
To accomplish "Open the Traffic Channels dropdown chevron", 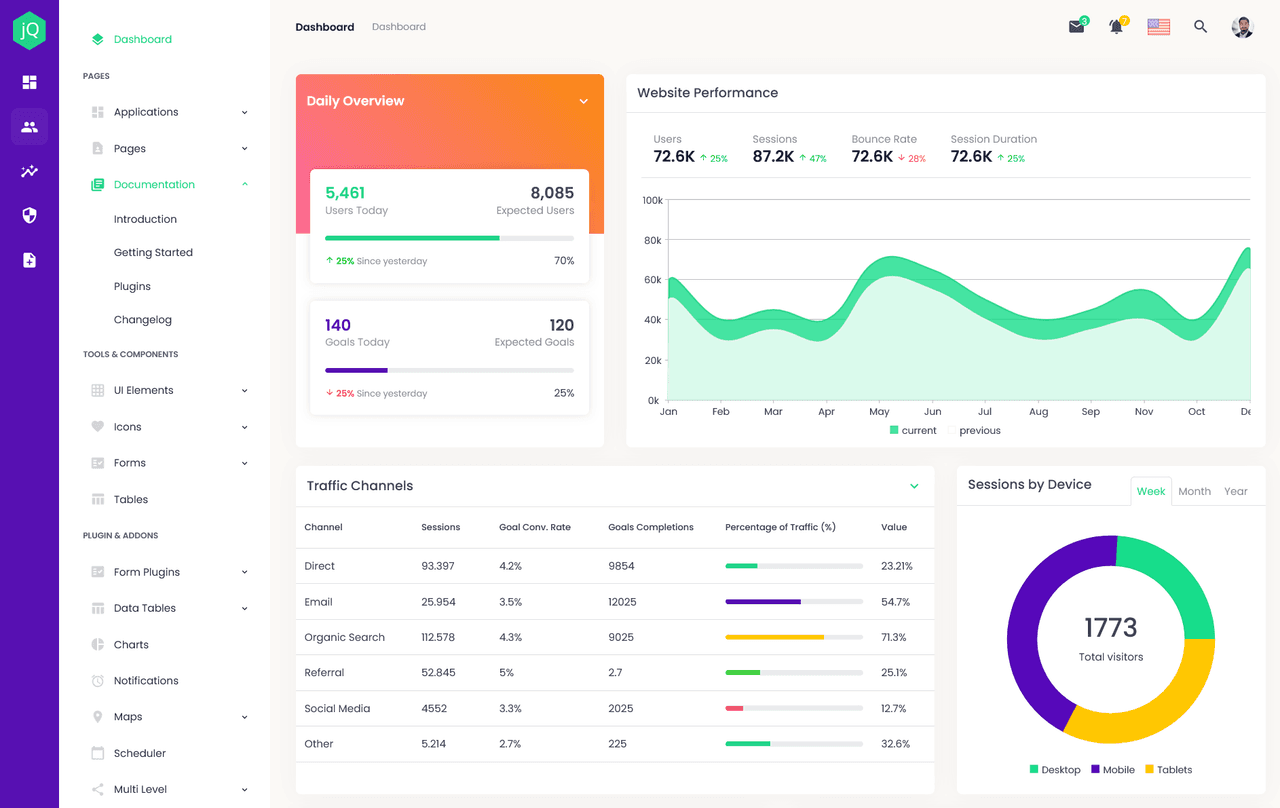I will [914, 486].
